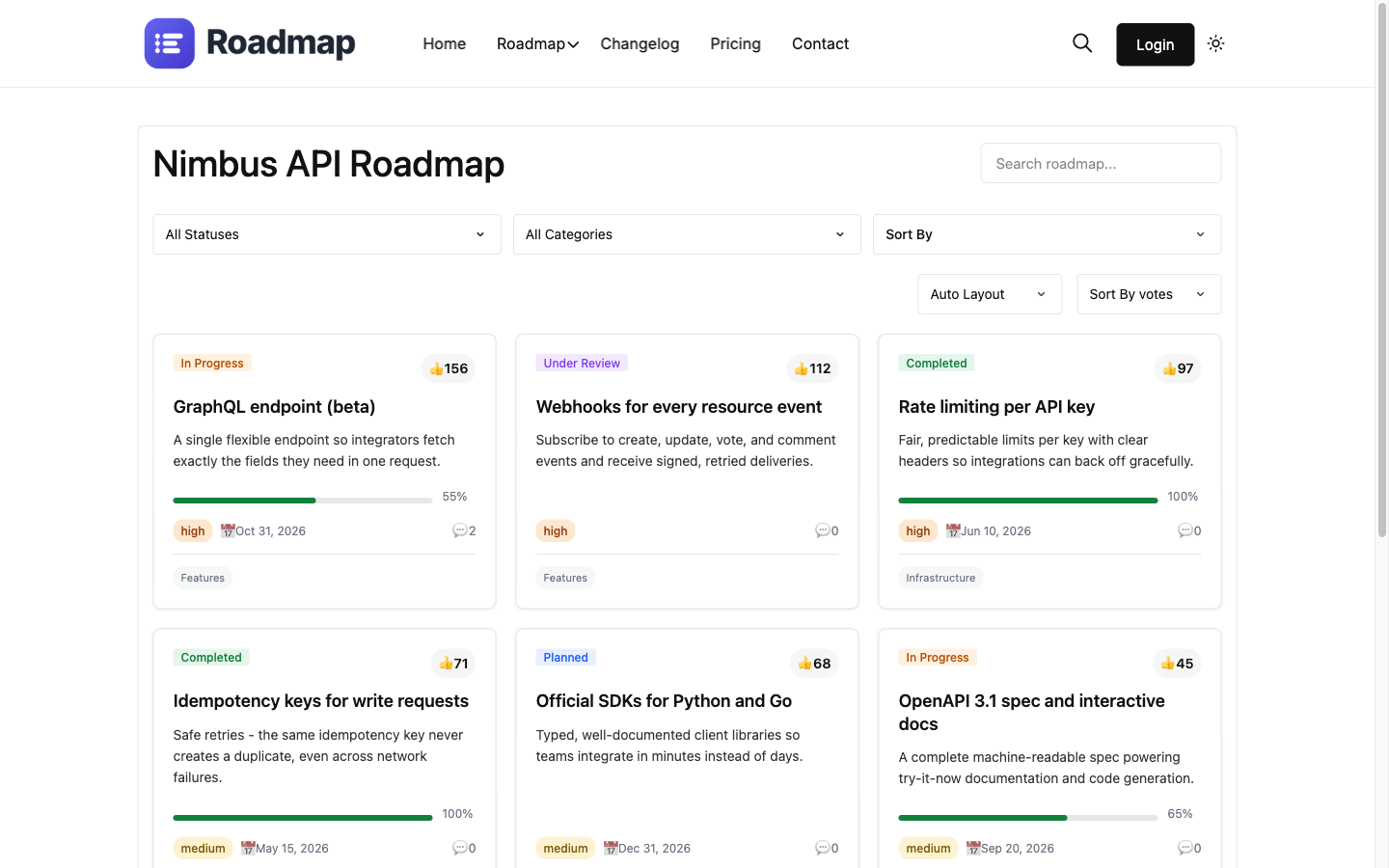Open the All Statuses dropdown
This screenshot has height=868, width=1389.
pyautogui.click(x=327, y=234)
